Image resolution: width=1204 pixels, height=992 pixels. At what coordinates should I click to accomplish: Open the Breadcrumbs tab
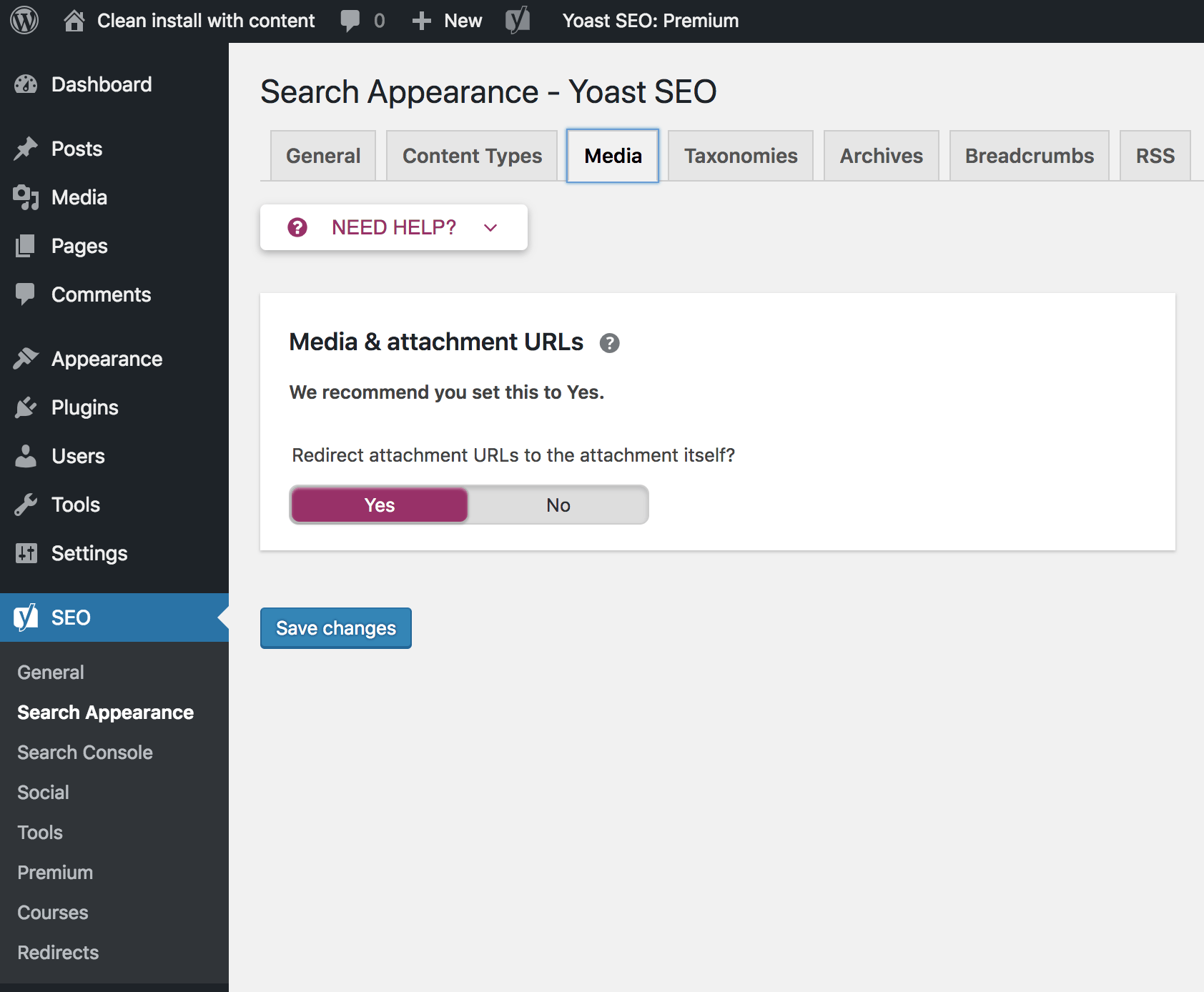tap(1030, 156)
